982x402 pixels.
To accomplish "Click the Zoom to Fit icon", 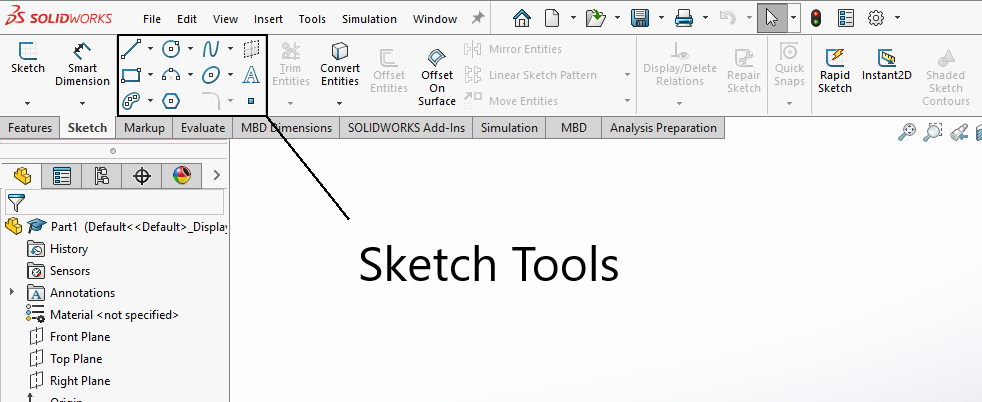I will [x=907, y=132].
